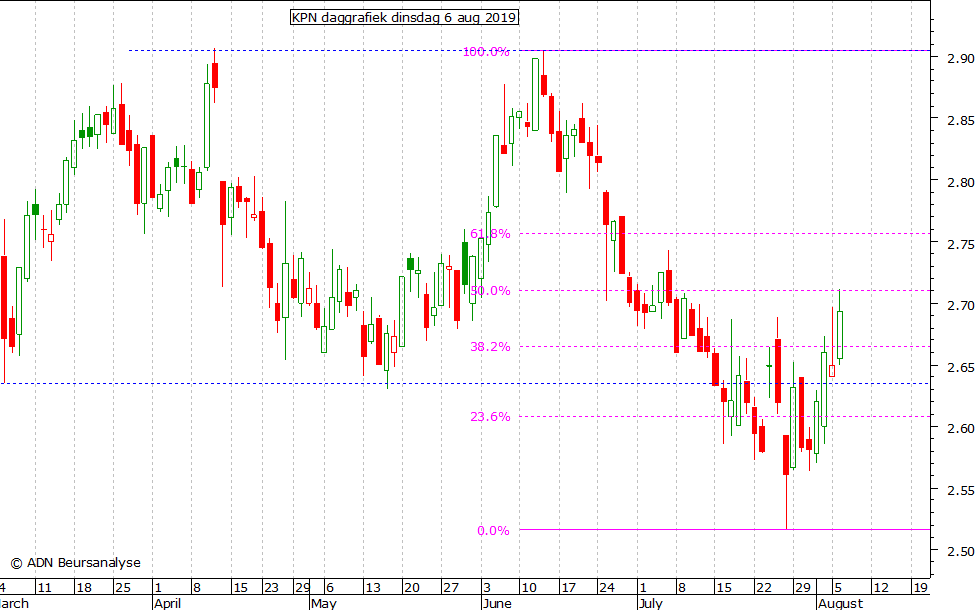Click date label 23 in April
Viewport: 978px width, 610px height.
click(x=271, y=588)
